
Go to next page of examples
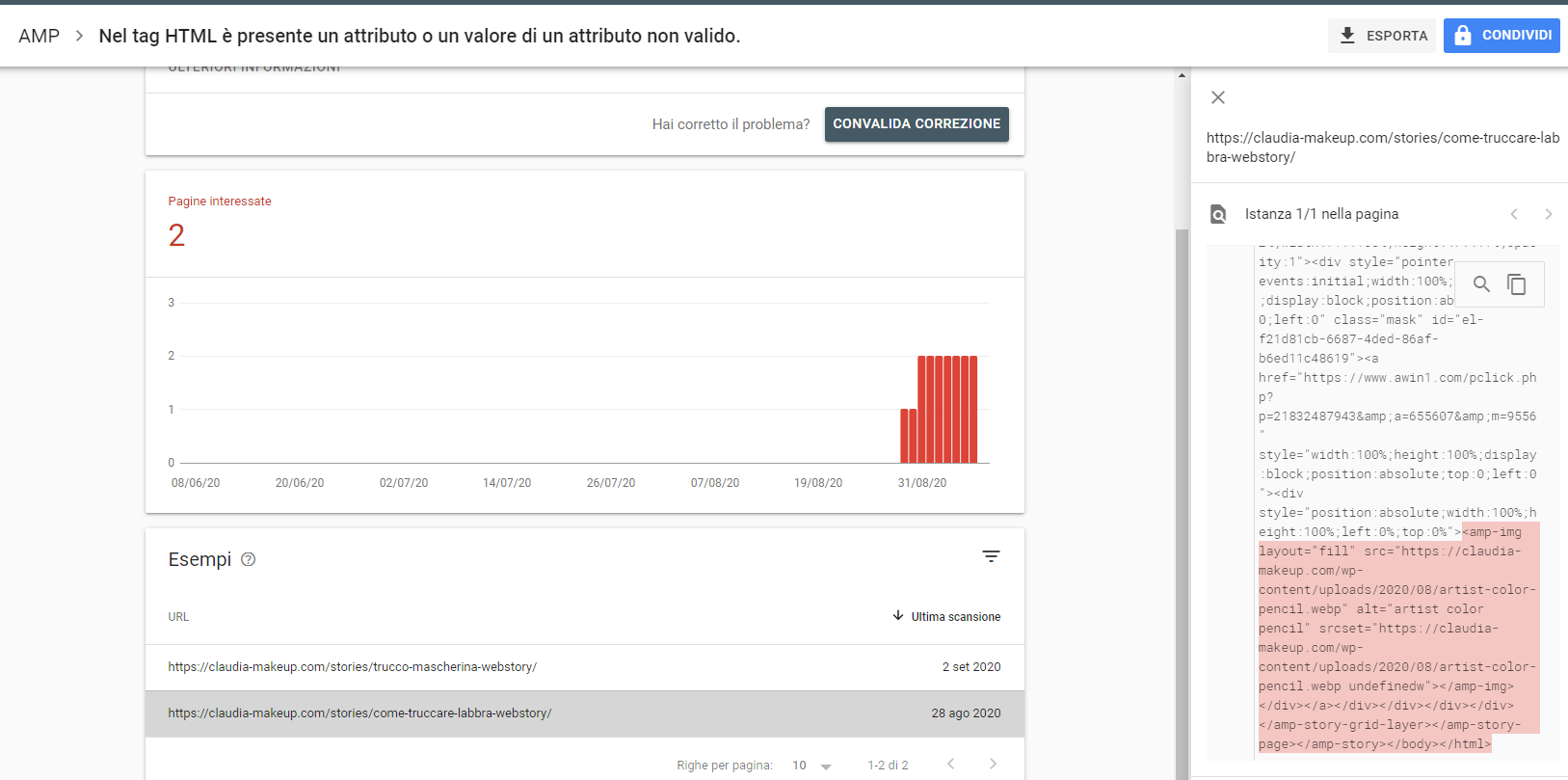pyautogui.click(x=993, y=764)
